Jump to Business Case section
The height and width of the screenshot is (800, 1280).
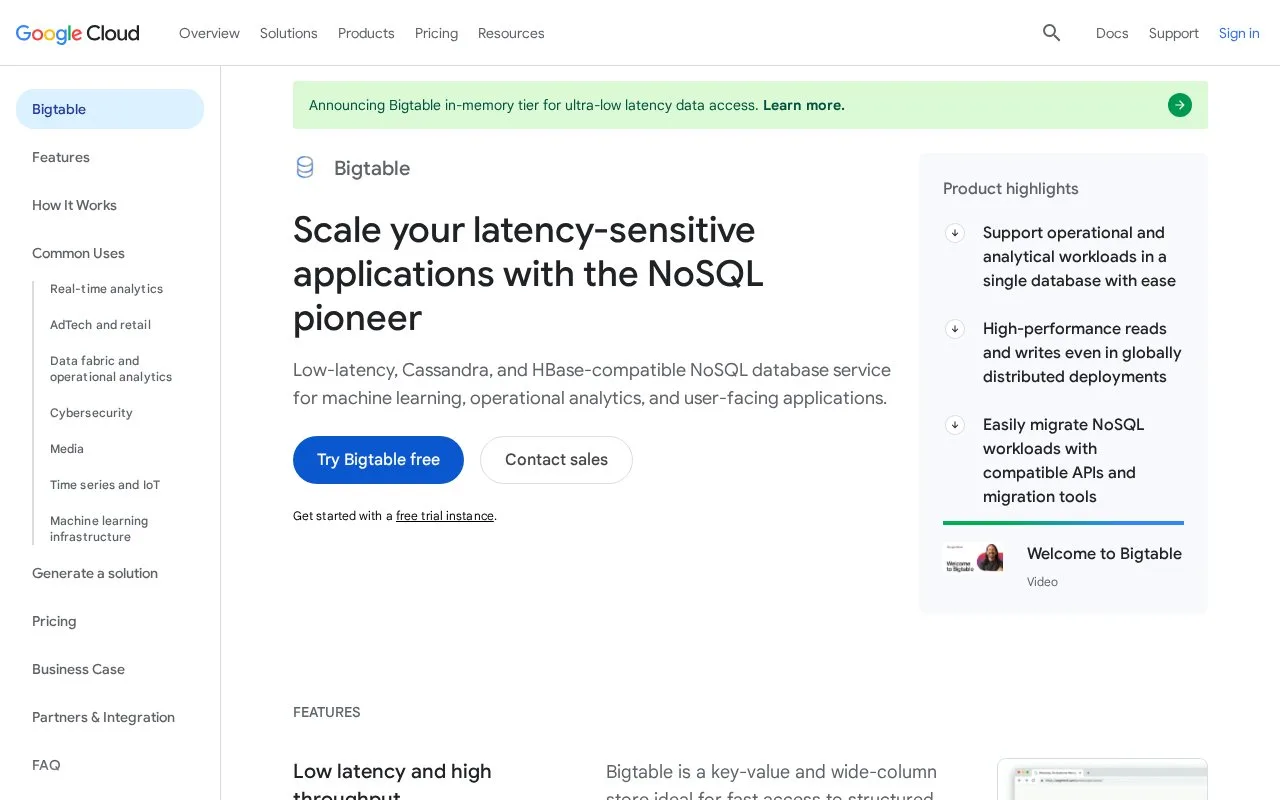point(78,669)
